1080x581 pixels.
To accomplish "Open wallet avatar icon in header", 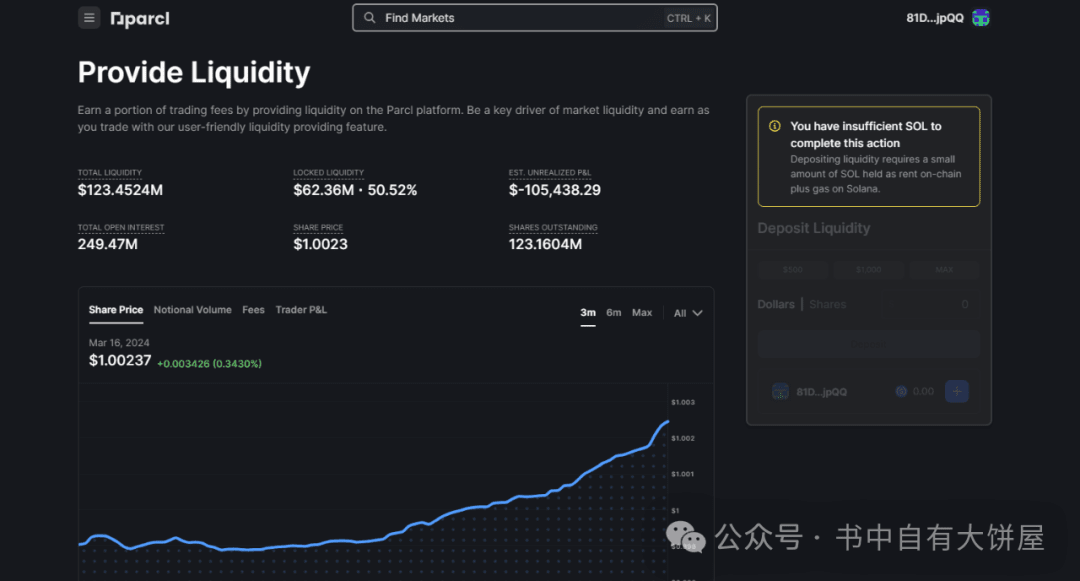I will click(981, 18).
